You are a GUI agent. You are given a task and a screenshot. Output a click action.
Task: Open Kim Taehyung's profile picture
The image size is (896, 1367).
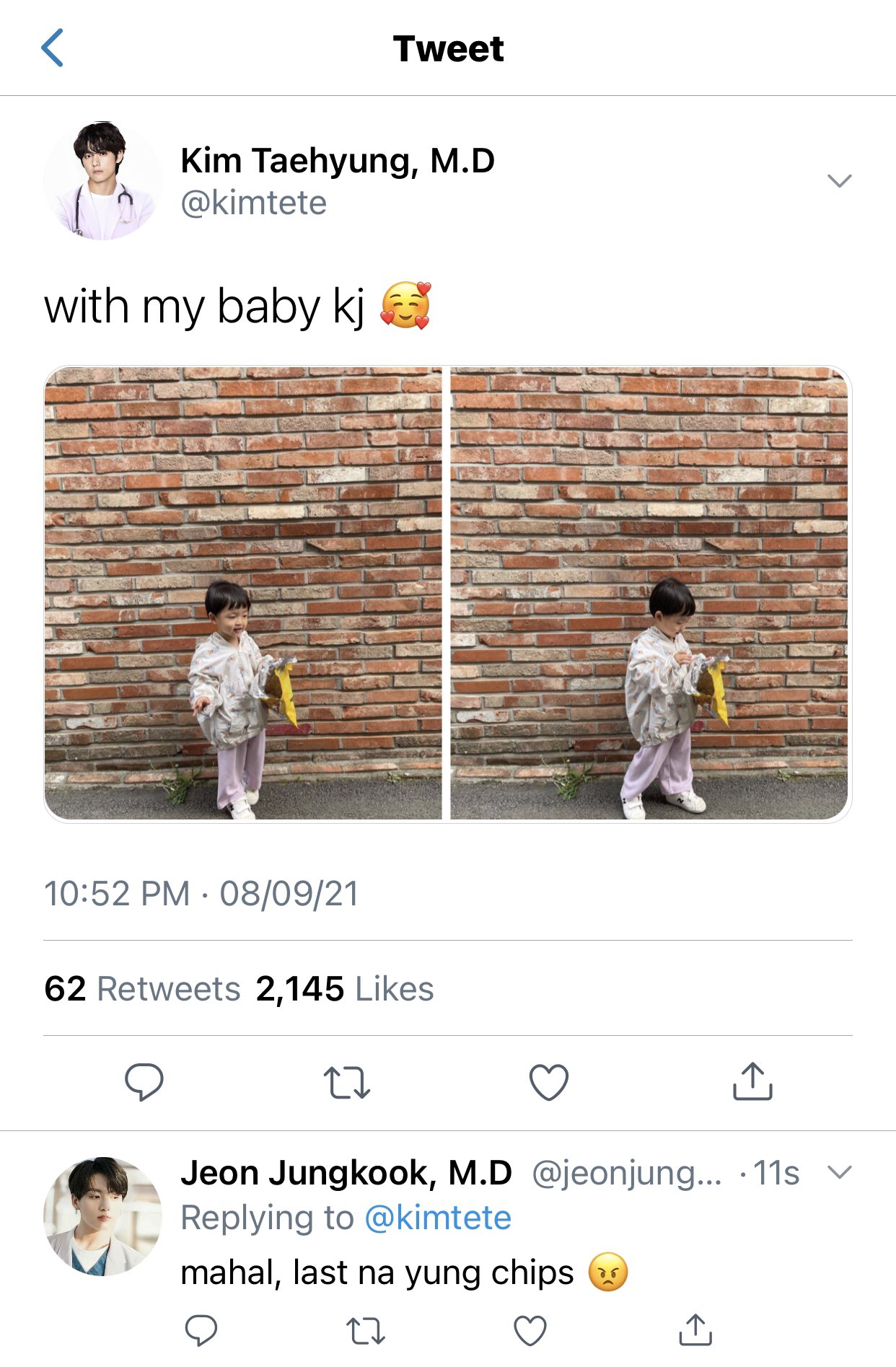pos(102,180)
